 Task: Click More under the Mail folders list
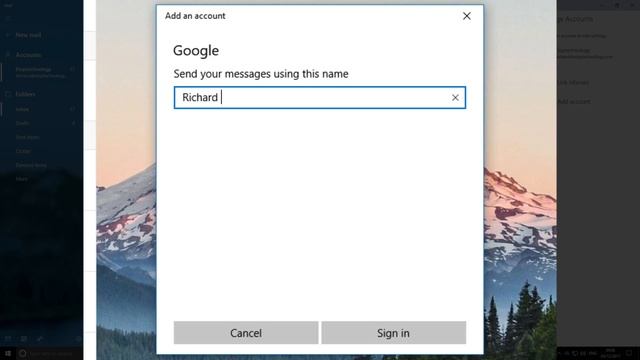click(21, 179)
